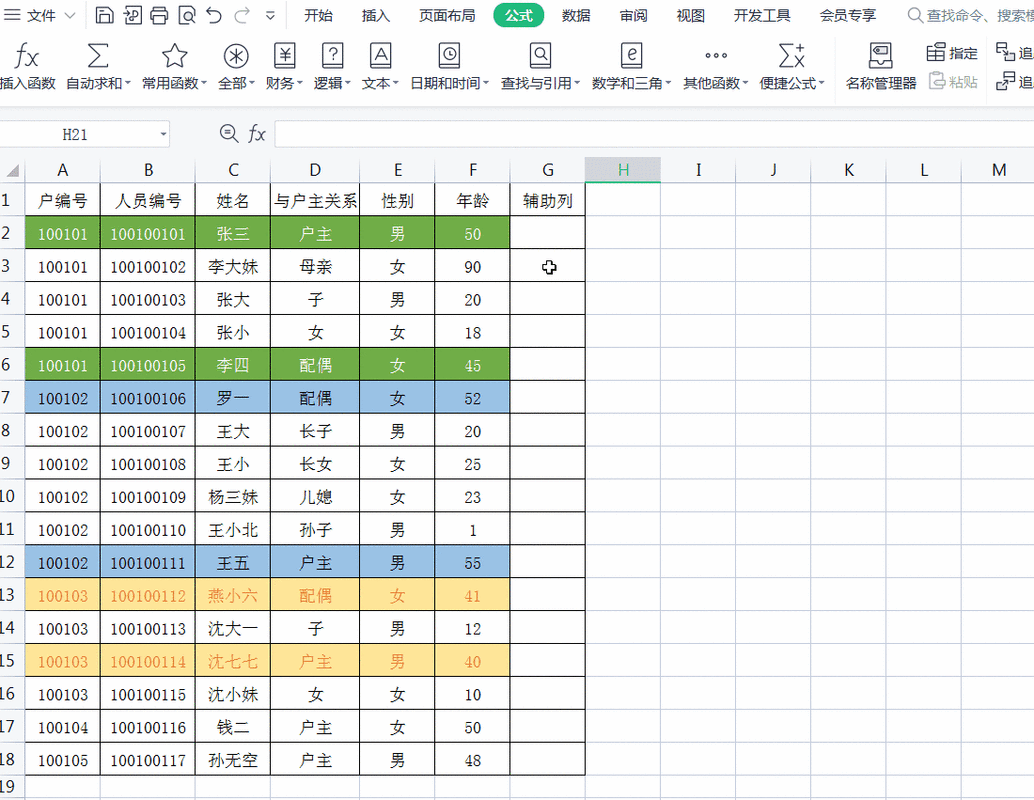
Task: Open the Name Box dropdown
Action: click(x=162, y=133)
